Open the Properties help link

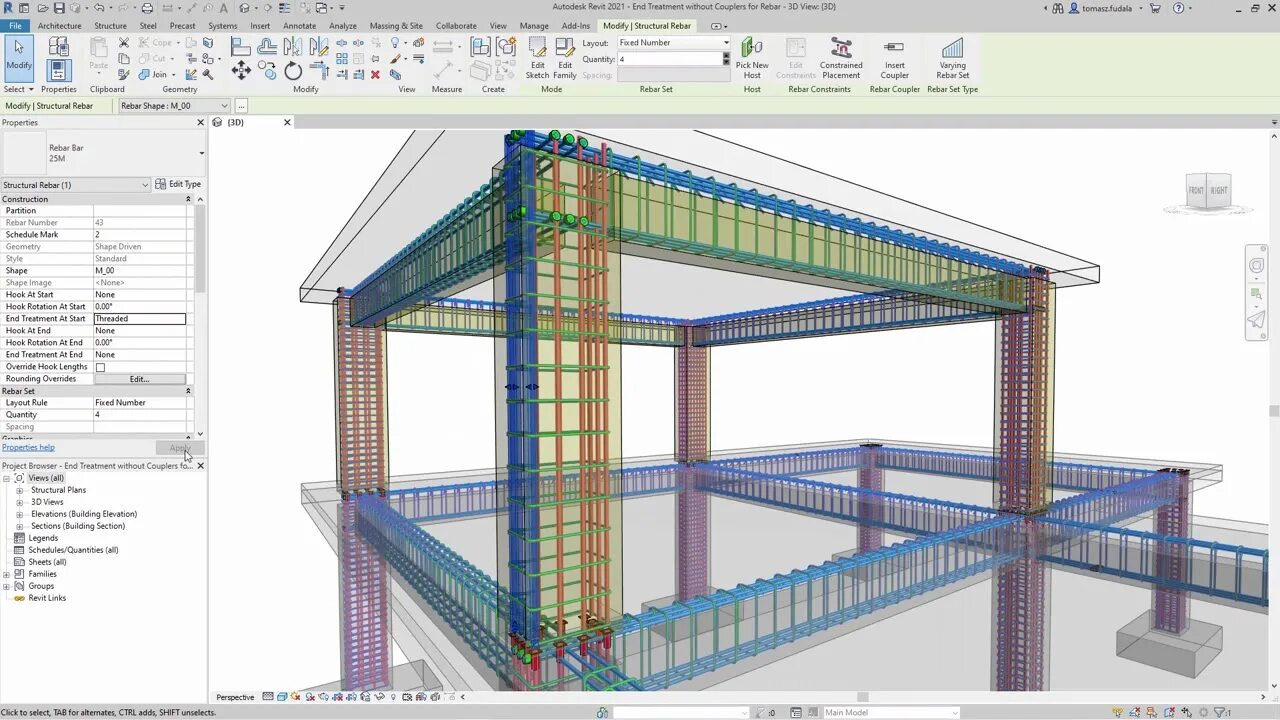[x=28, y=447]
